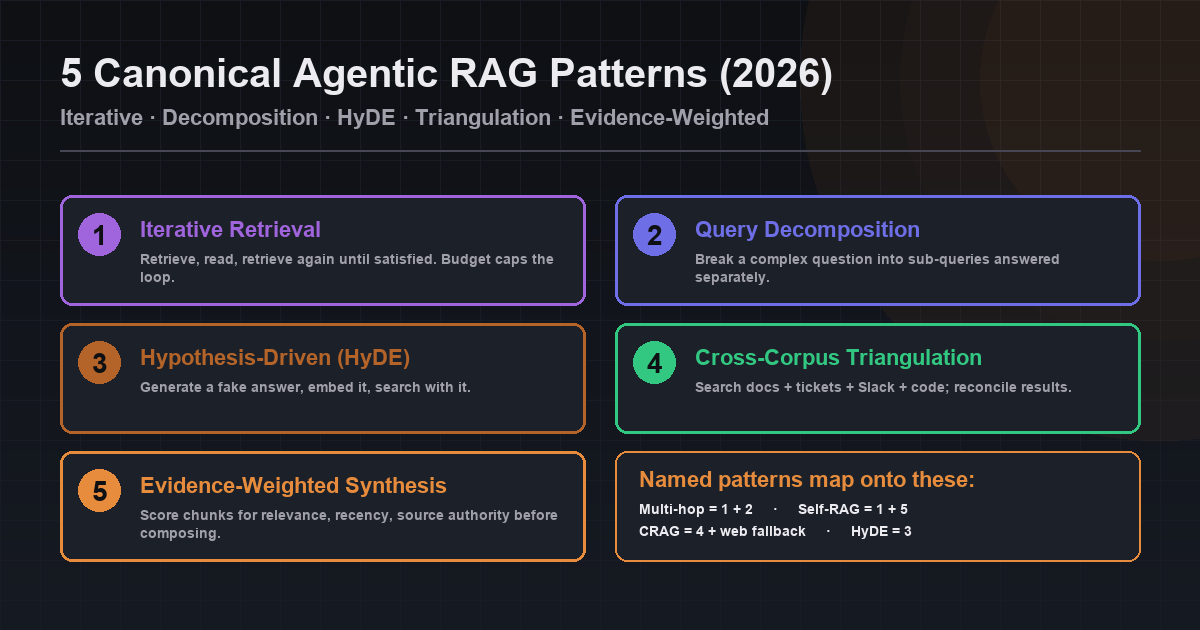The width and height of the screenshot is (1200, 630).
Task: Select the 'Query Decomposition' card heading
Action: (807, 230)
